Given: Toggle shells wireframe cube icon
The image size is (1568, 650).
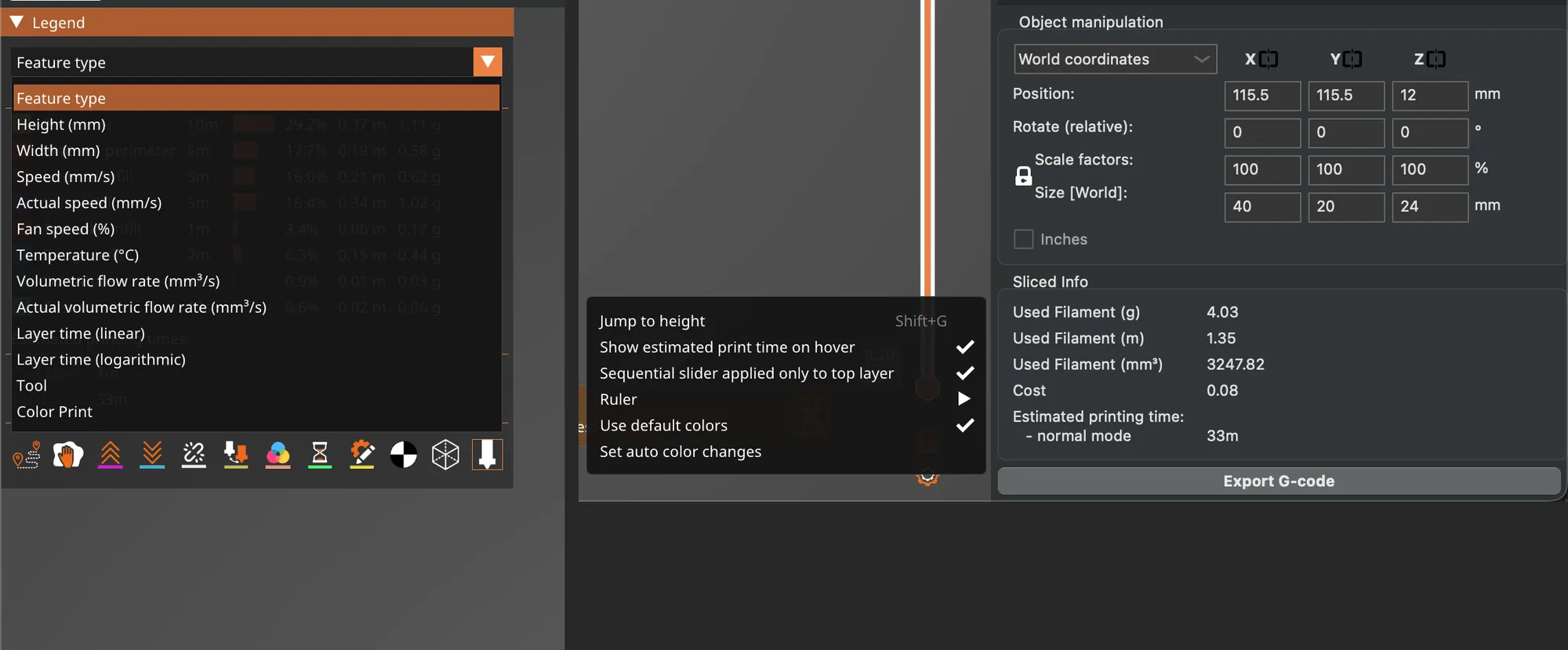Looking at the screenshot, I should coord(445,455).
